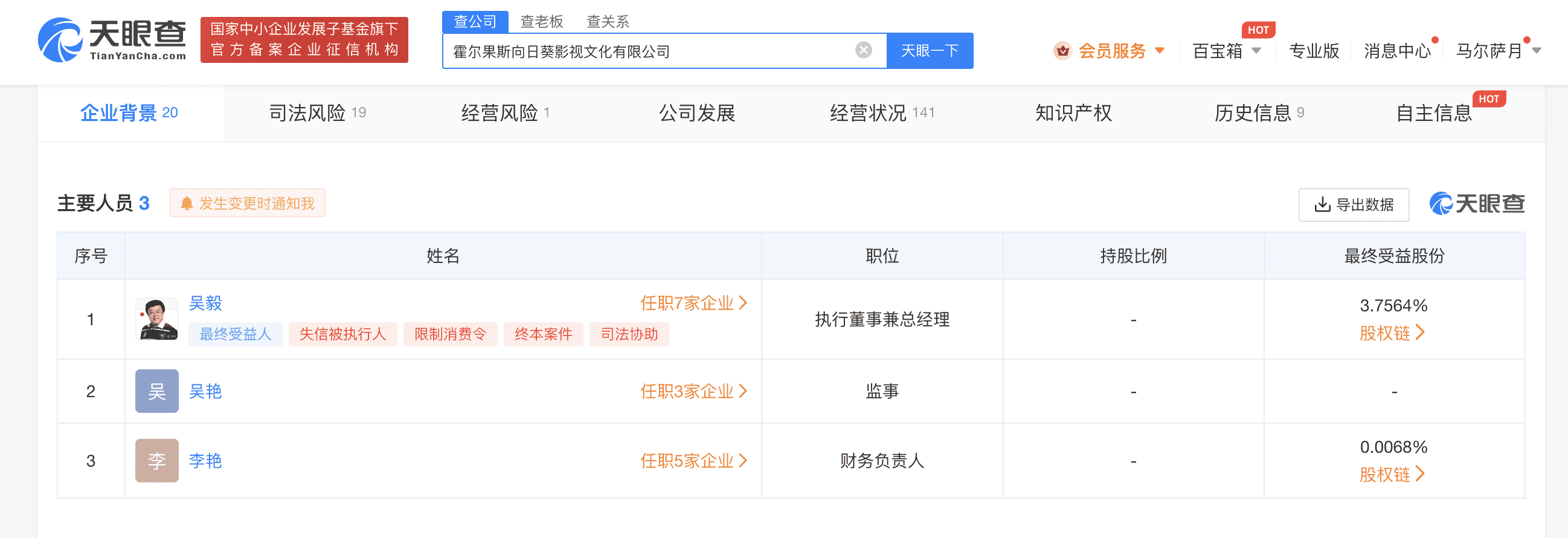View 李艳's 股权链 chain
Screen dimensions: 1568x538
click(x=1393, y=475)
